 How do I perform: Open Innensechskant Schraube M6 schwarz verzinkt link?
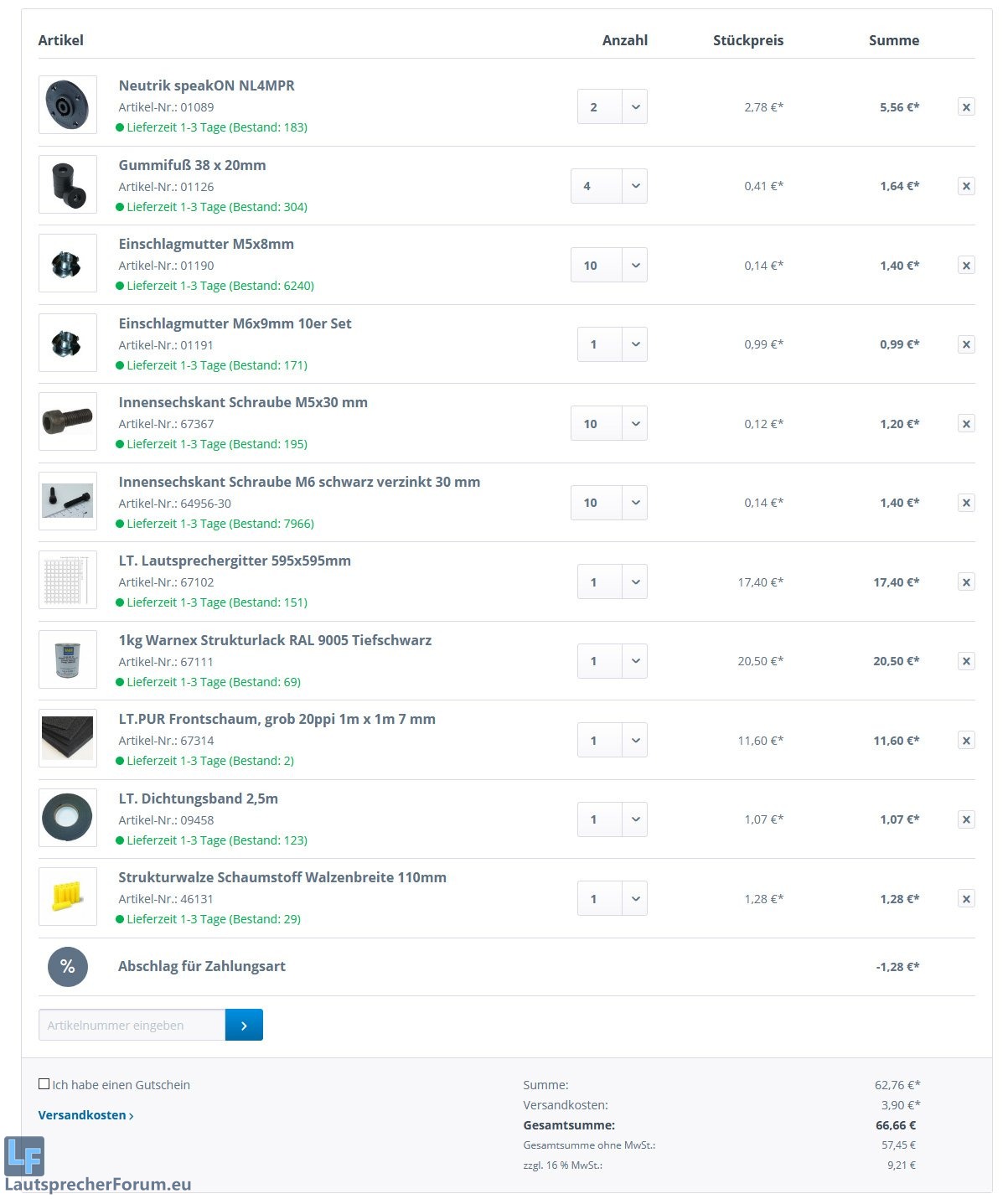point(299,482)
